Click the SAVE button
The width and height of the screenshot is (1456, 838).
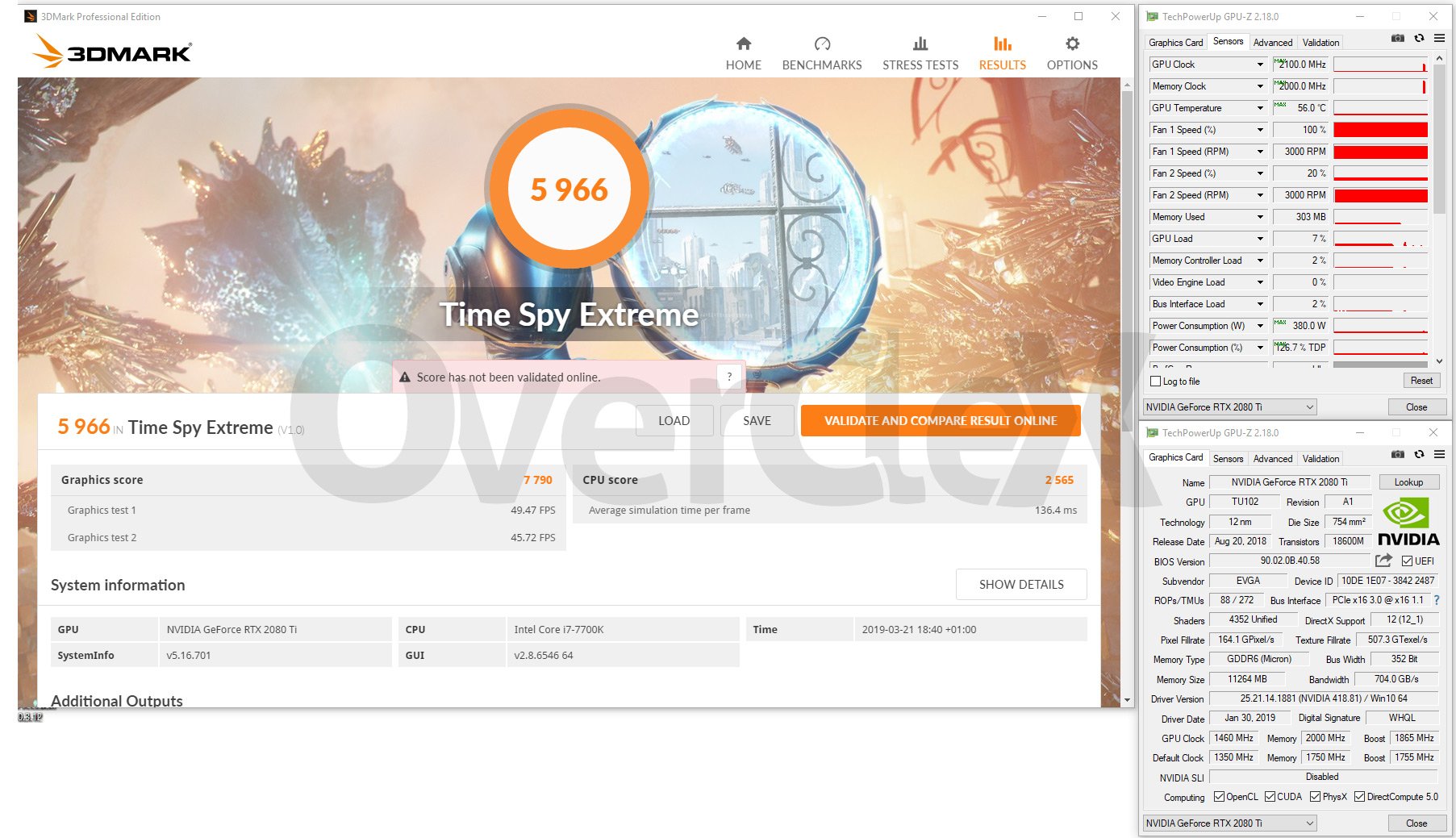(757, 421)
